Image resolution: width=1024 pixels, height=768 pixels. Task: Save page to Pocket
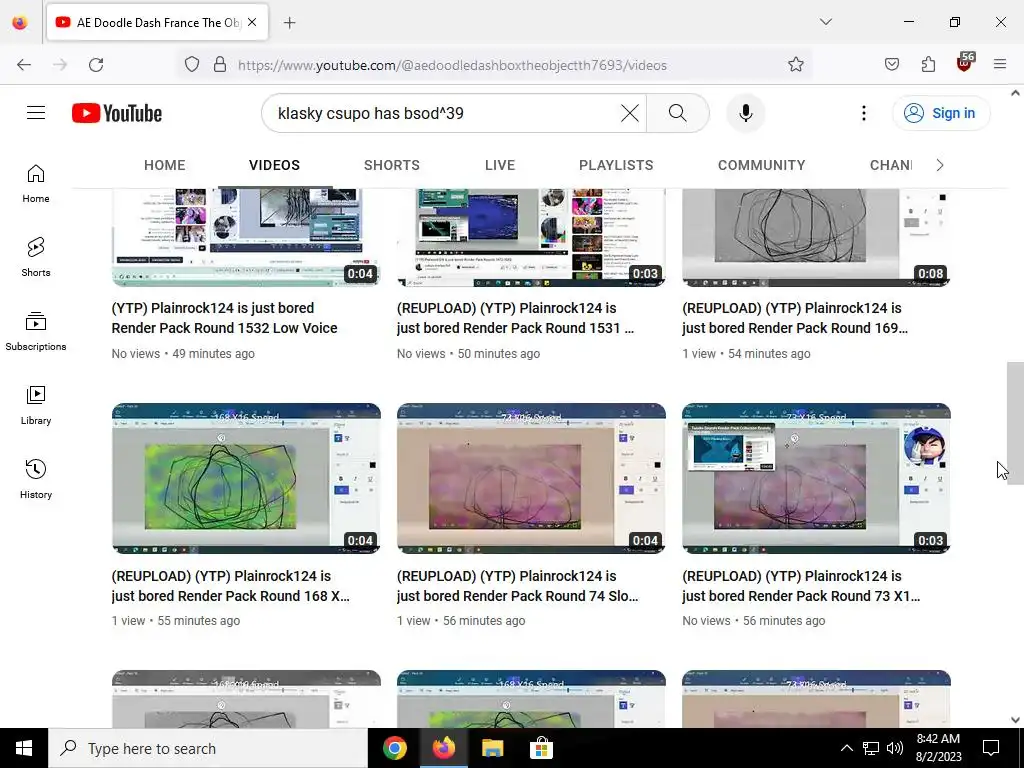coord(891,65)
